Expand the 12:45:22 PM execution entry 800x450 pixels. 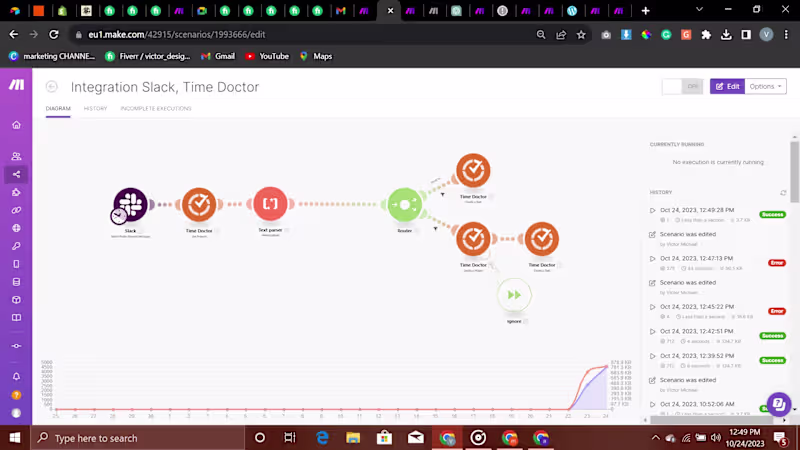(653, 307)
